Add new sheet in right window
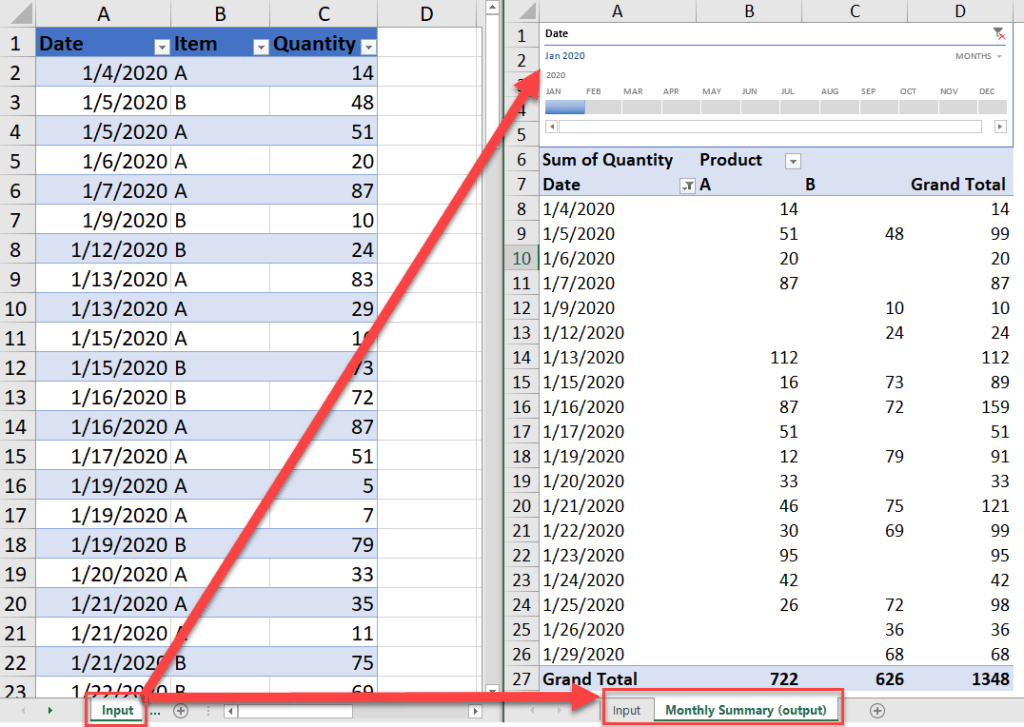The image size is (1024, 727). (877, 710)
